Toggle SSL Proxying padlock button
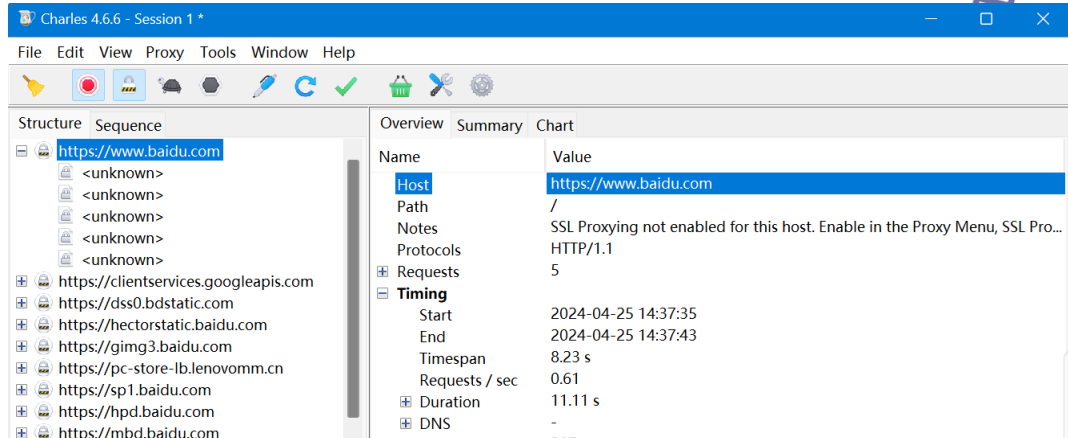1068x438 pixels. point(129,85)
